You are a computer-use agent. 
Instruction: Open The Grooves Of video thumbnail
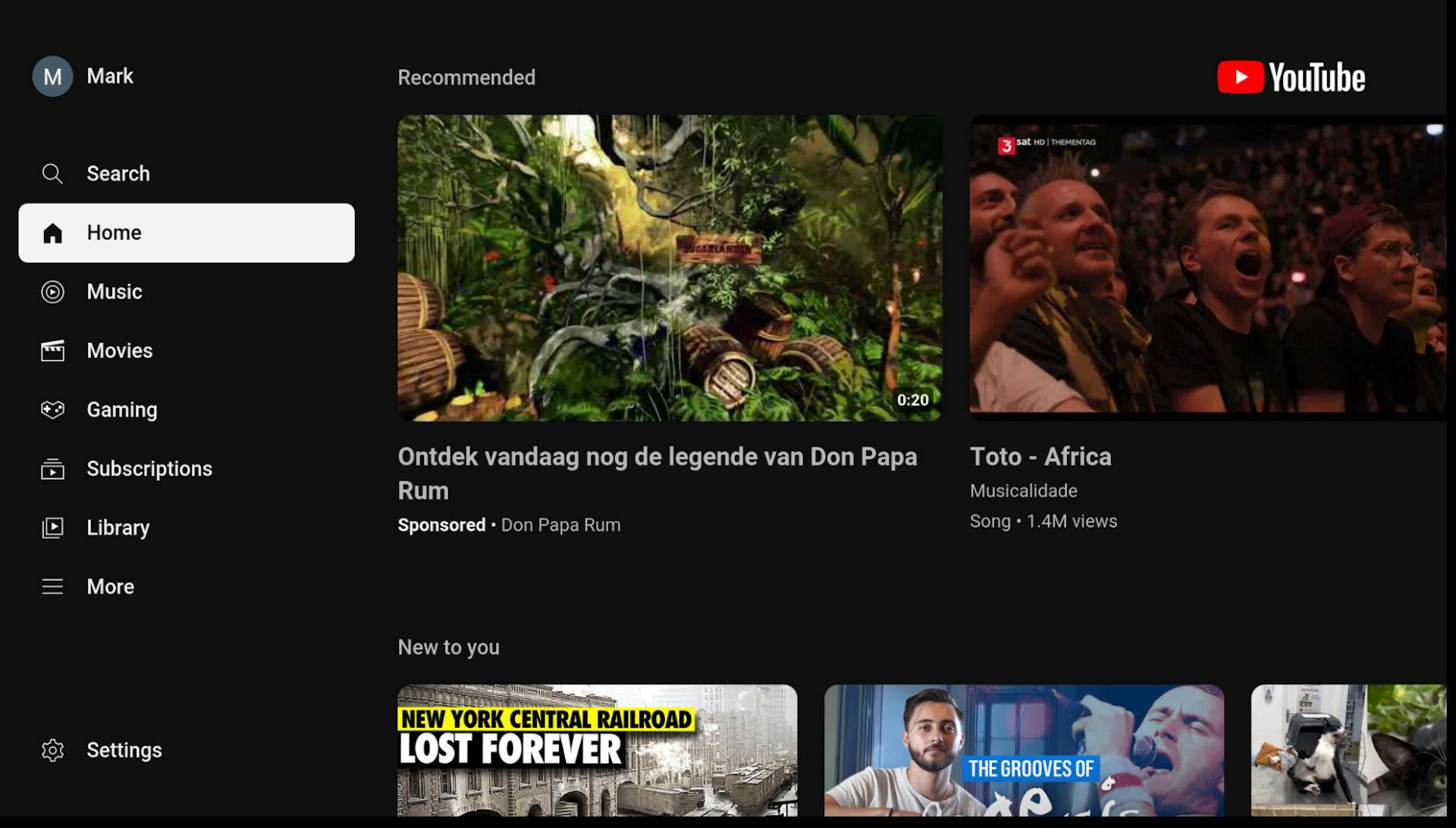pos(1024,751)
